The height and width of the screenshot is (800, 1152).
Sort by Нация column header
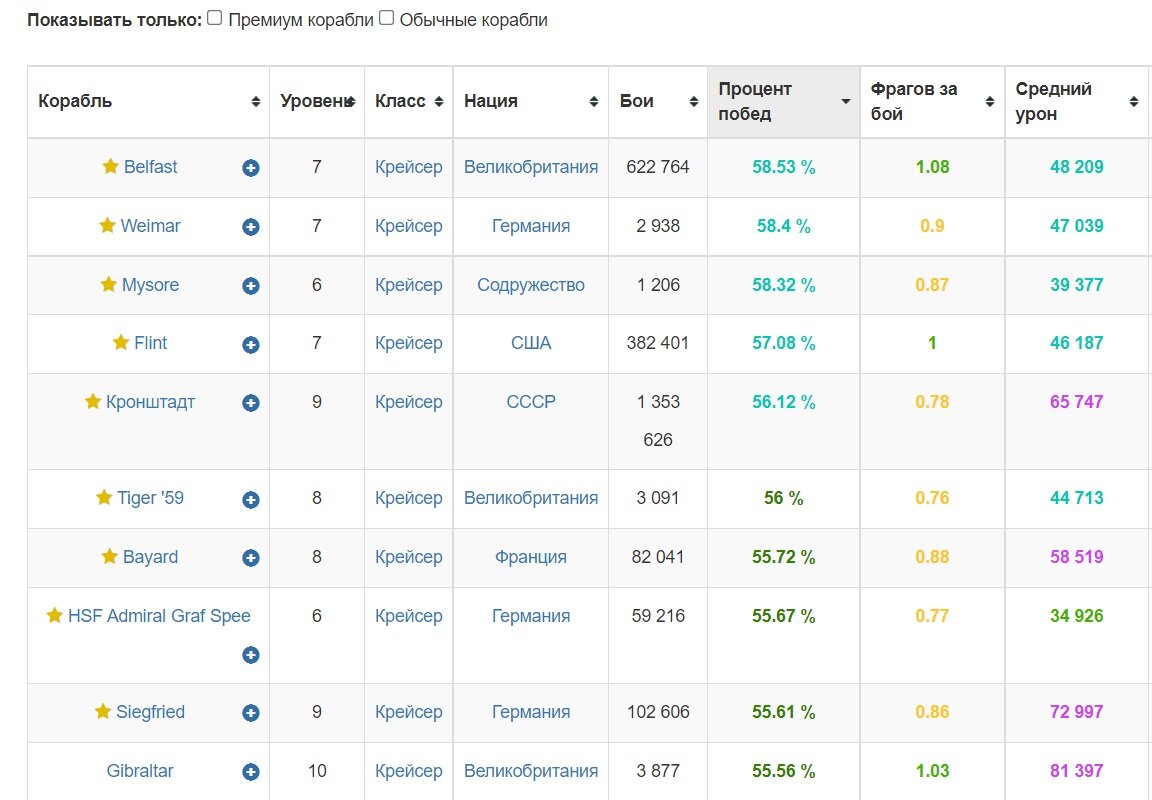(530, 101)
